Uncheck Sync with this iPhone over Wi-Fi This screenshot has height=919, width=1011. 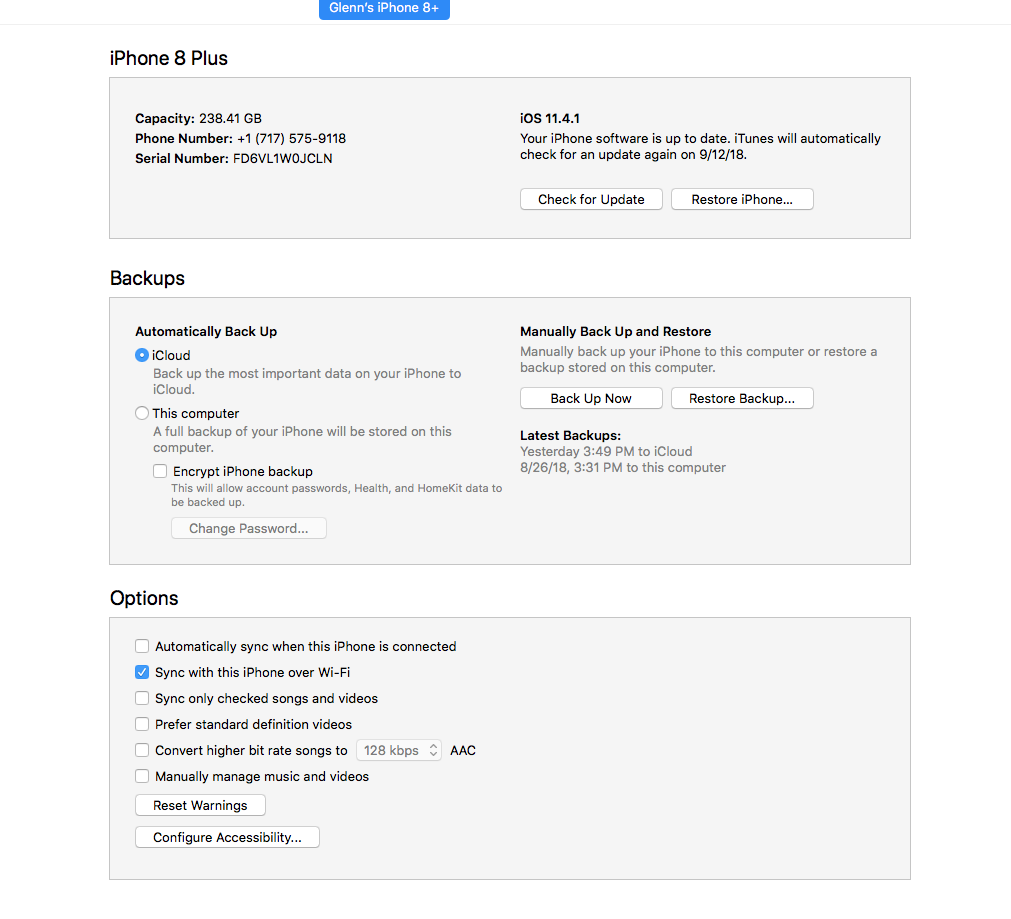(142, 672)
